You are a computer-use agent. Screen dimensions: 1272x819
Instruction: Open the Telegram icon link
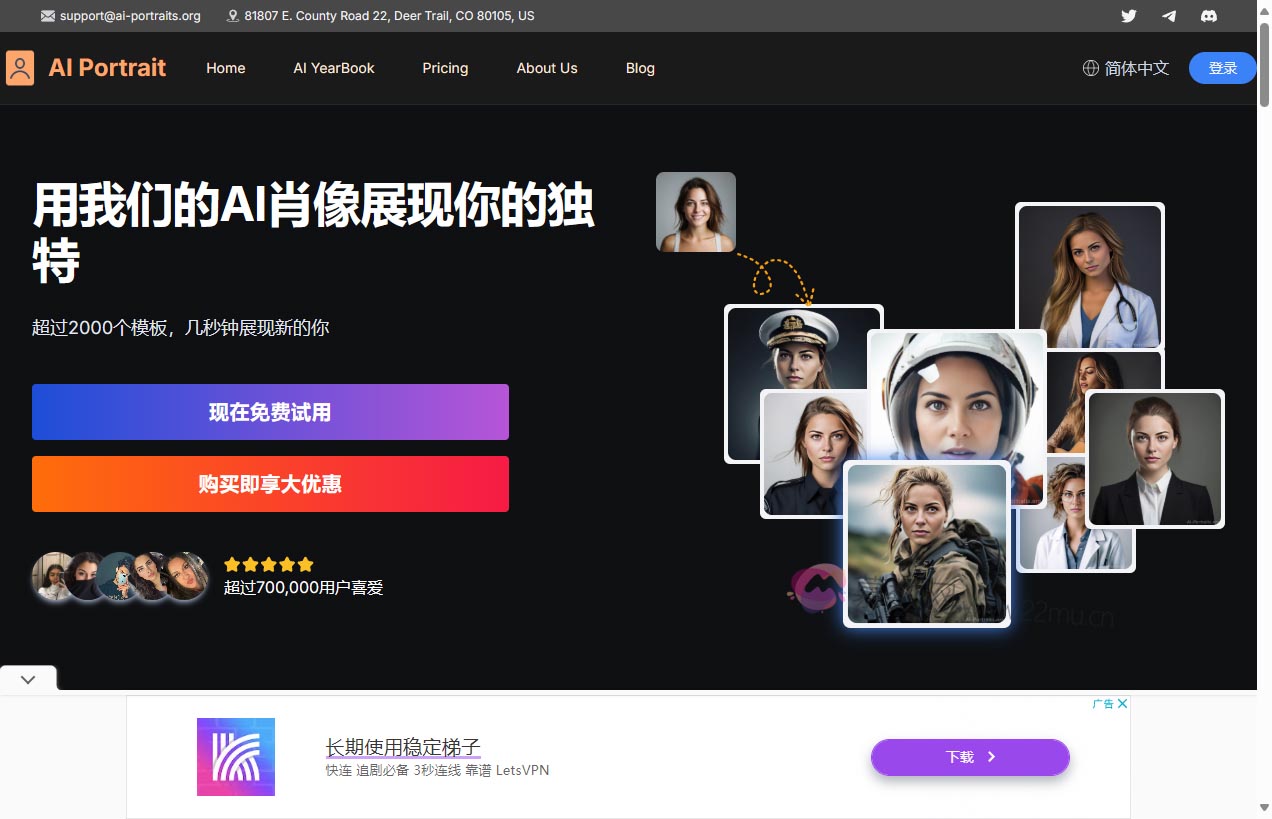[1168, 16]
